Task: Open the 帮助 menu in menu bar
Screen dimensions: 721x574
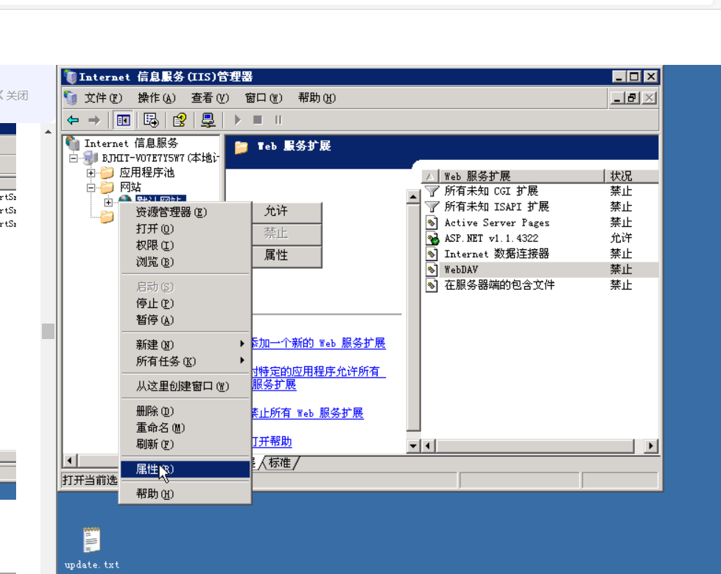Action: tap(317, 98)
